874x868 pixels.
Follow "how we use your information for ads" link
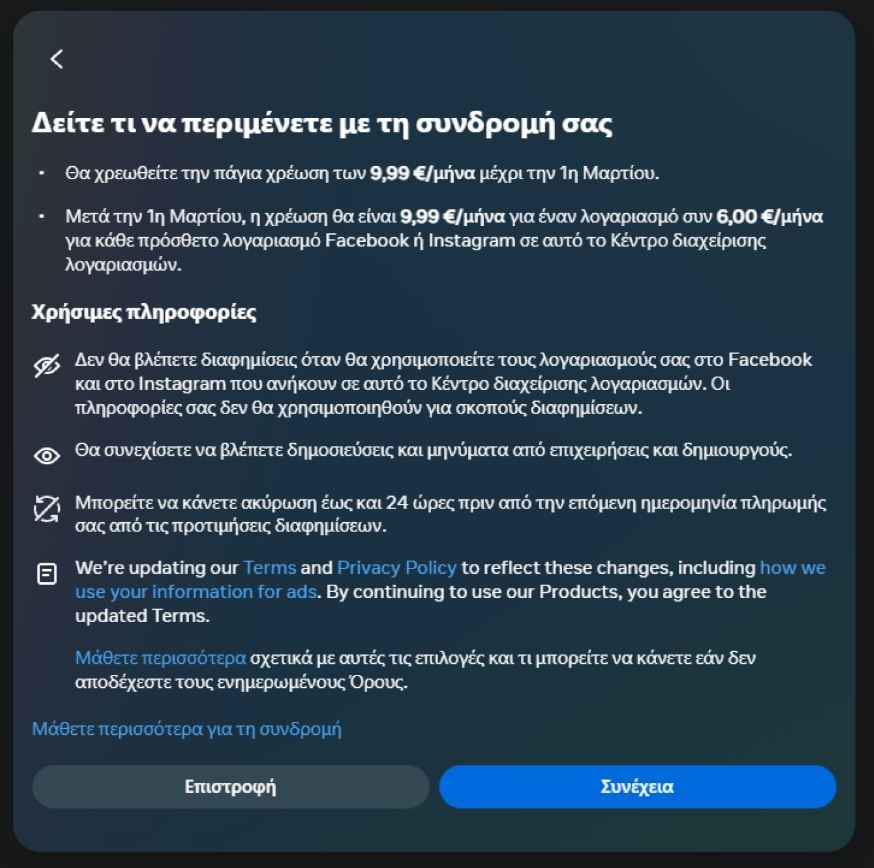pyautogui.click(x=450, y=580)
